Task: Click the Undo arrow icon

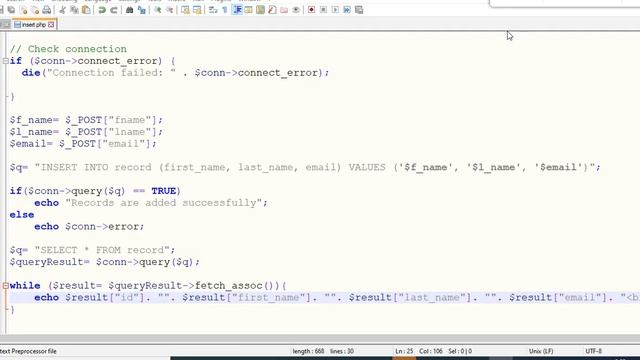Action: 102,10
